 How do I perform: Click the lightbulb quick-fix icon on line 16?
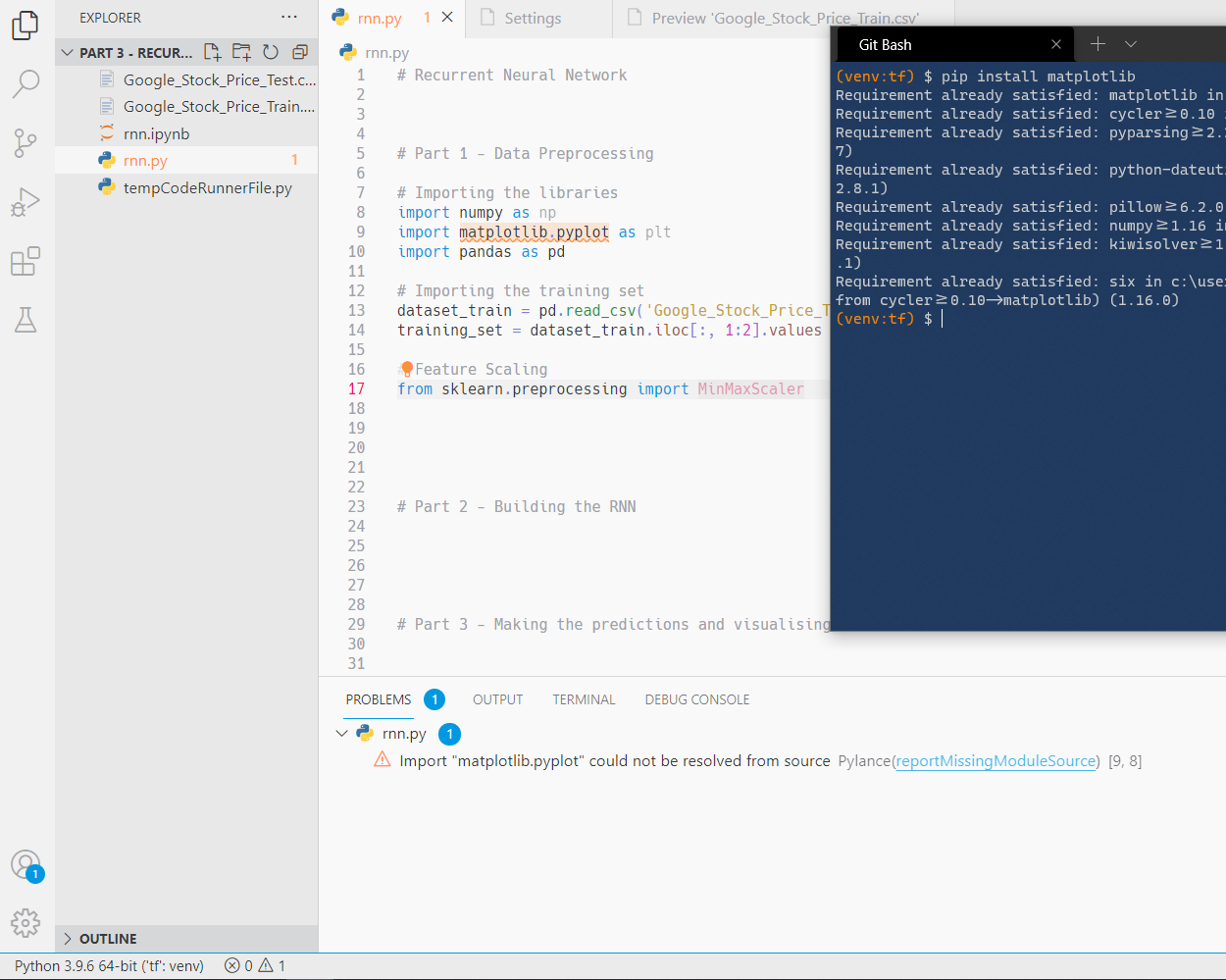coord(406,369)
